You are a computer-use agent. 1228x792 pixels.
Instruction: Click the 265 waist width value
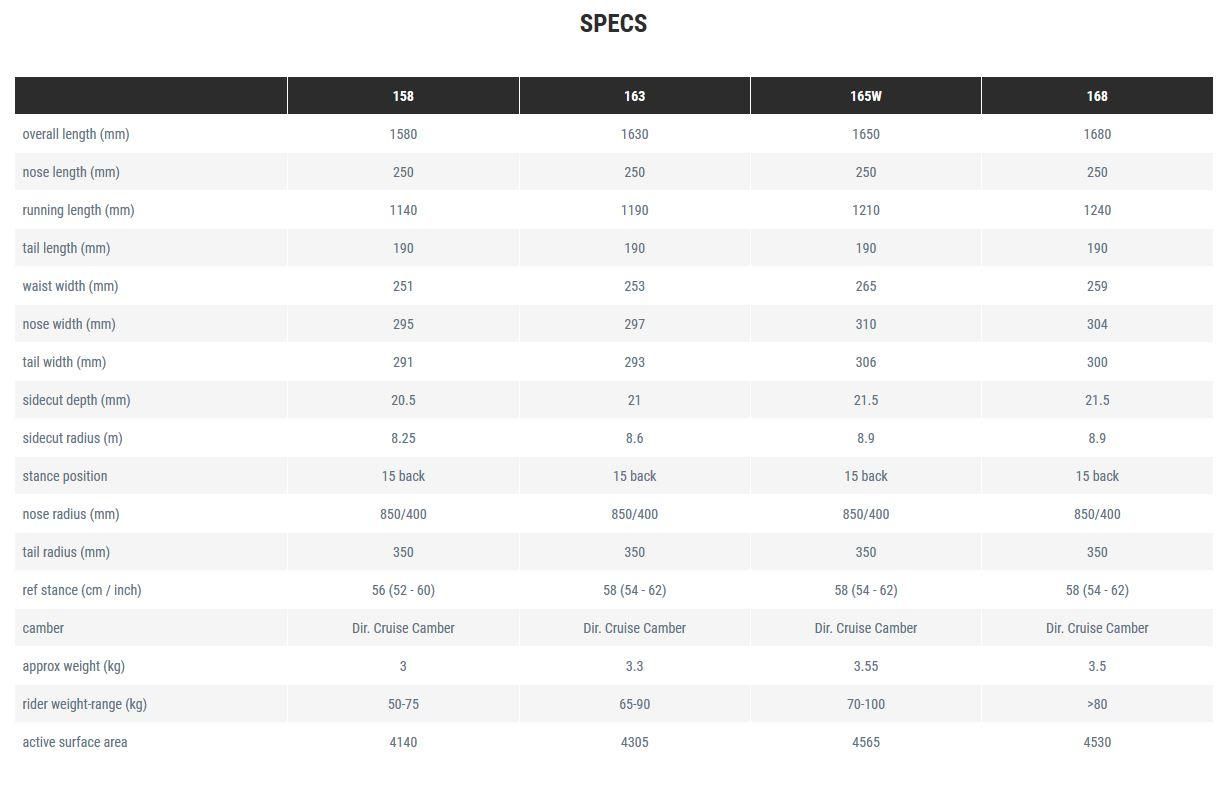(x=866, y=286)
